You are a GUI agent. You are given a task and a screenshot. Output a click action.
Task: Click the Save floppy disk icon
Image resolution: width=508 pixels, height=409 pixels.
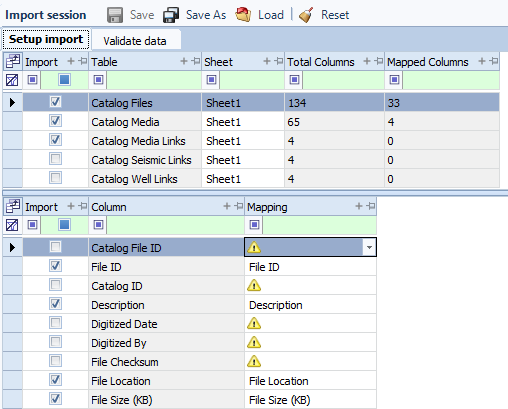[115, 15]
